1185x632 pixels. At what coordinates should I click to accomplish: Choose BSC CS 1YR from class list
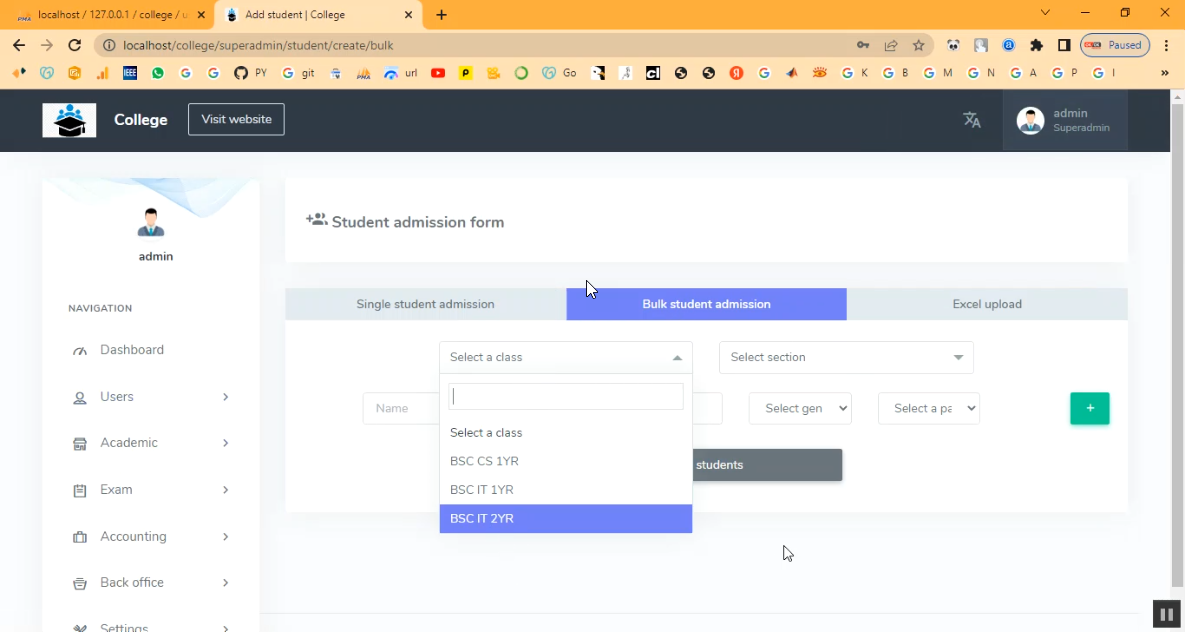coord(566,461)
